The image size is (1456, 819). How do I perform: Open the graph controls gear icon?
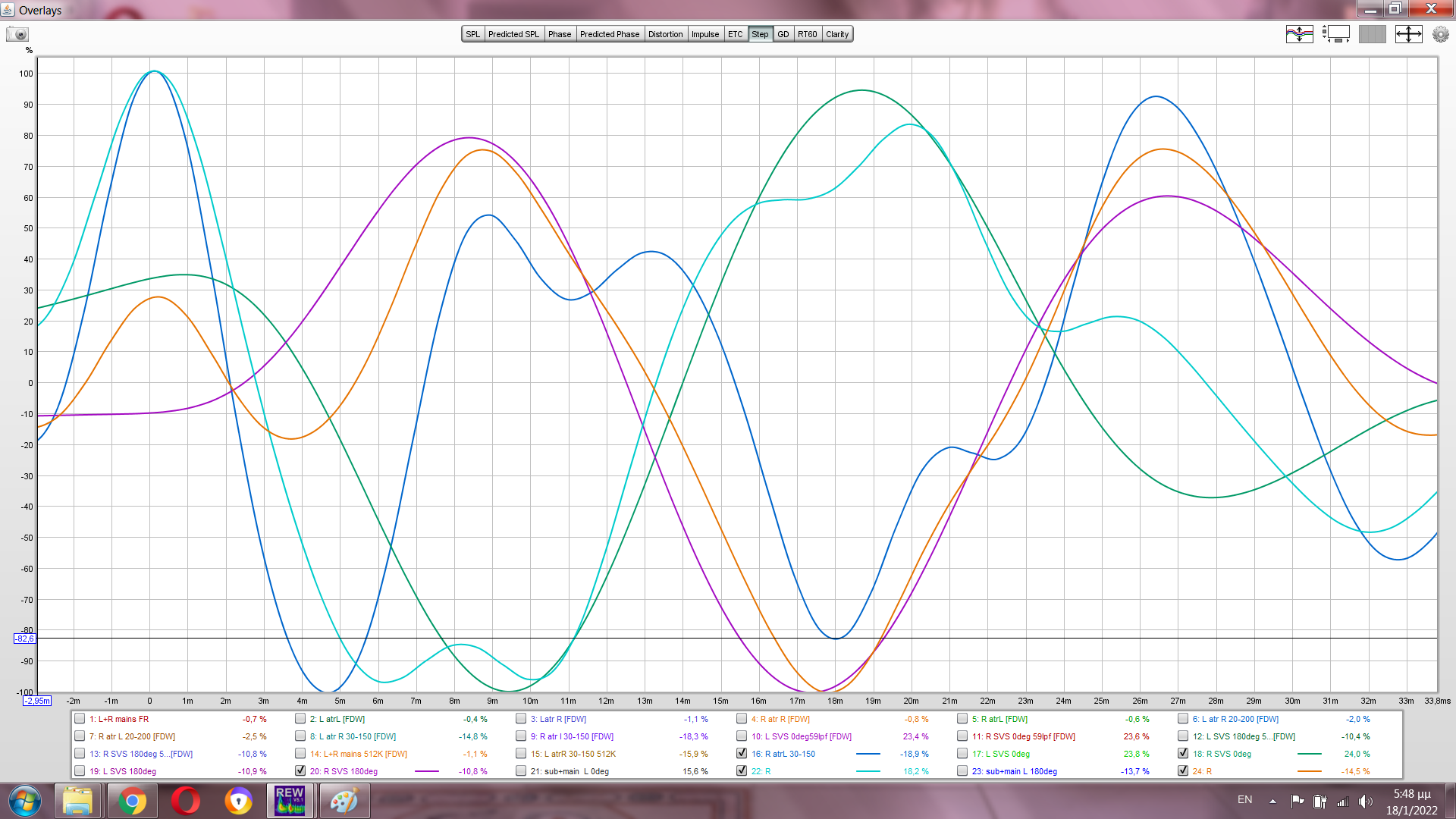tap(1440, 34)
